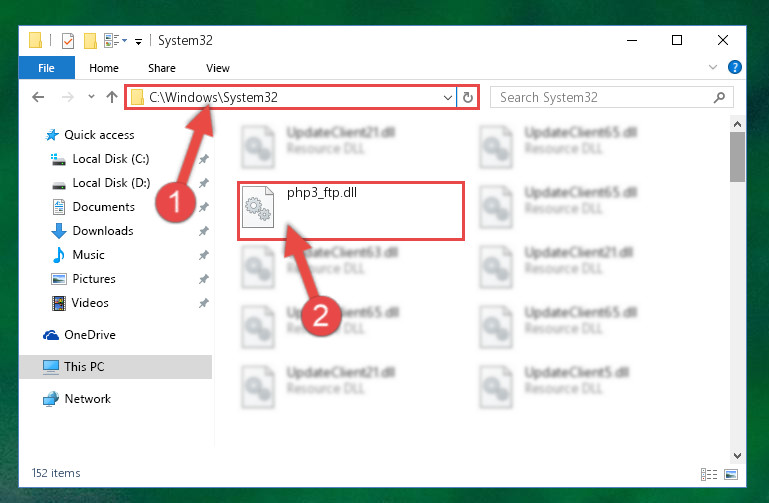Switch to details view in status bar

point(709,474)
